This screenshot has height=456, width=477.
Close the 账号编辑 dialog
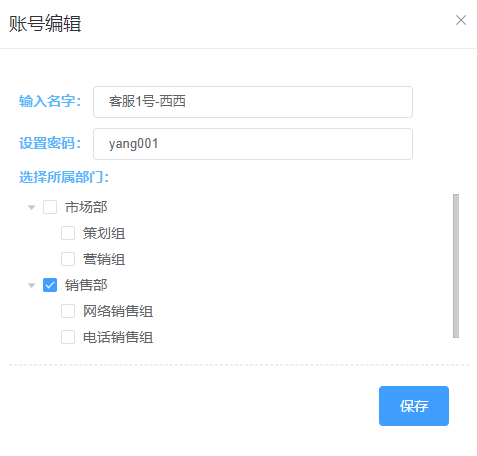(461, 20)
